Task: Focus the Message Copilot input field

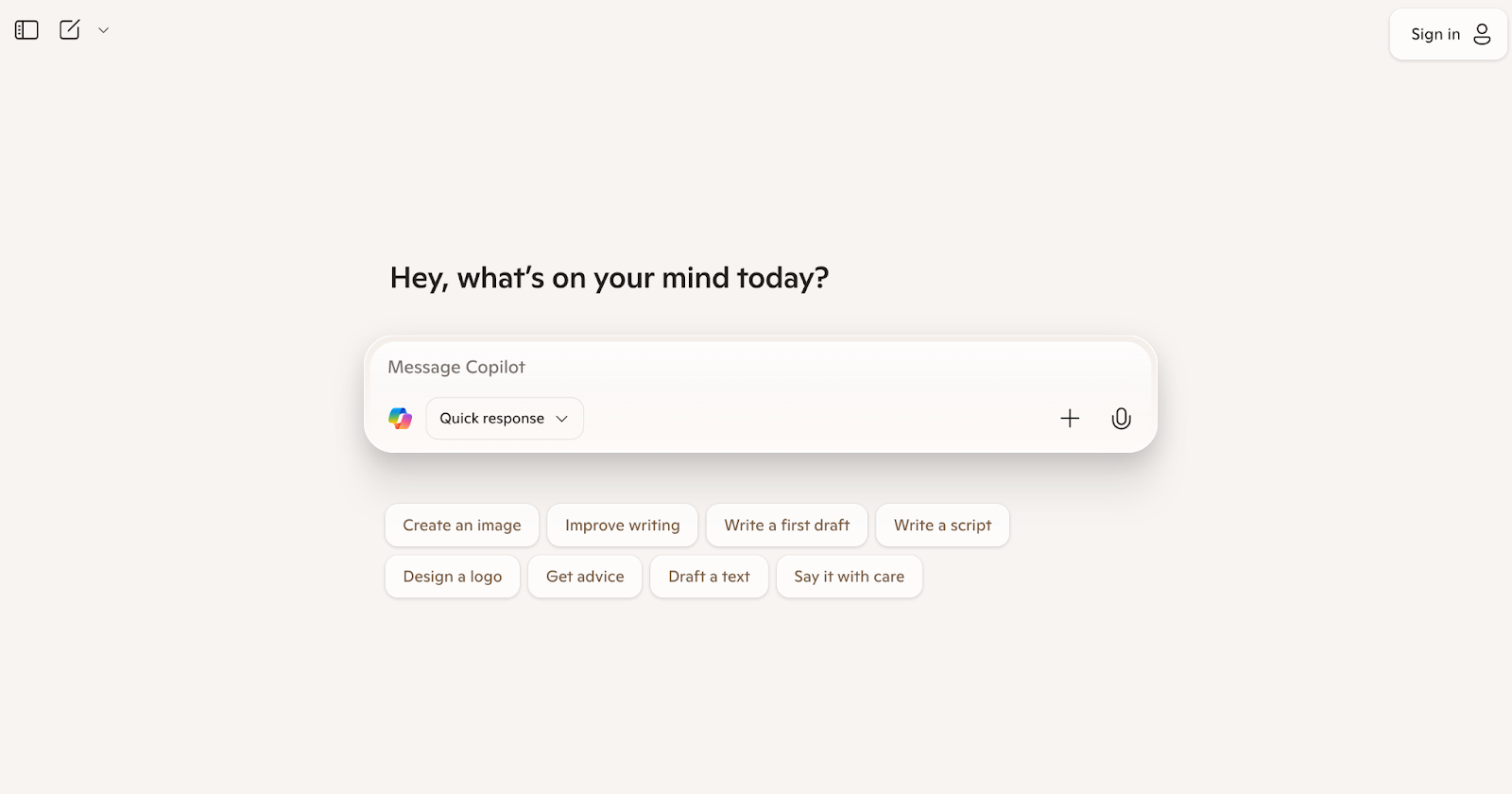Action: [761, 367]
